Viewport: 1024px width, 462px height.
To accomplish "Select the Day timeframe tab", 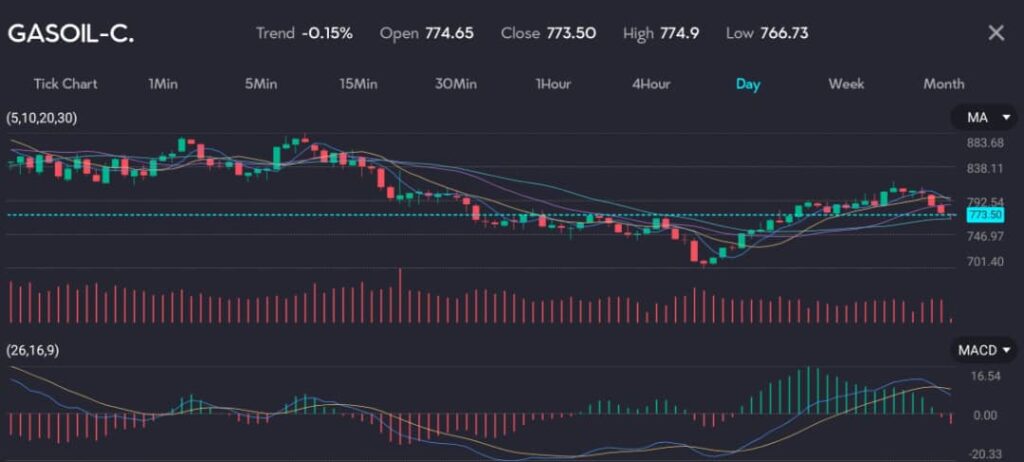I will 747,84.
